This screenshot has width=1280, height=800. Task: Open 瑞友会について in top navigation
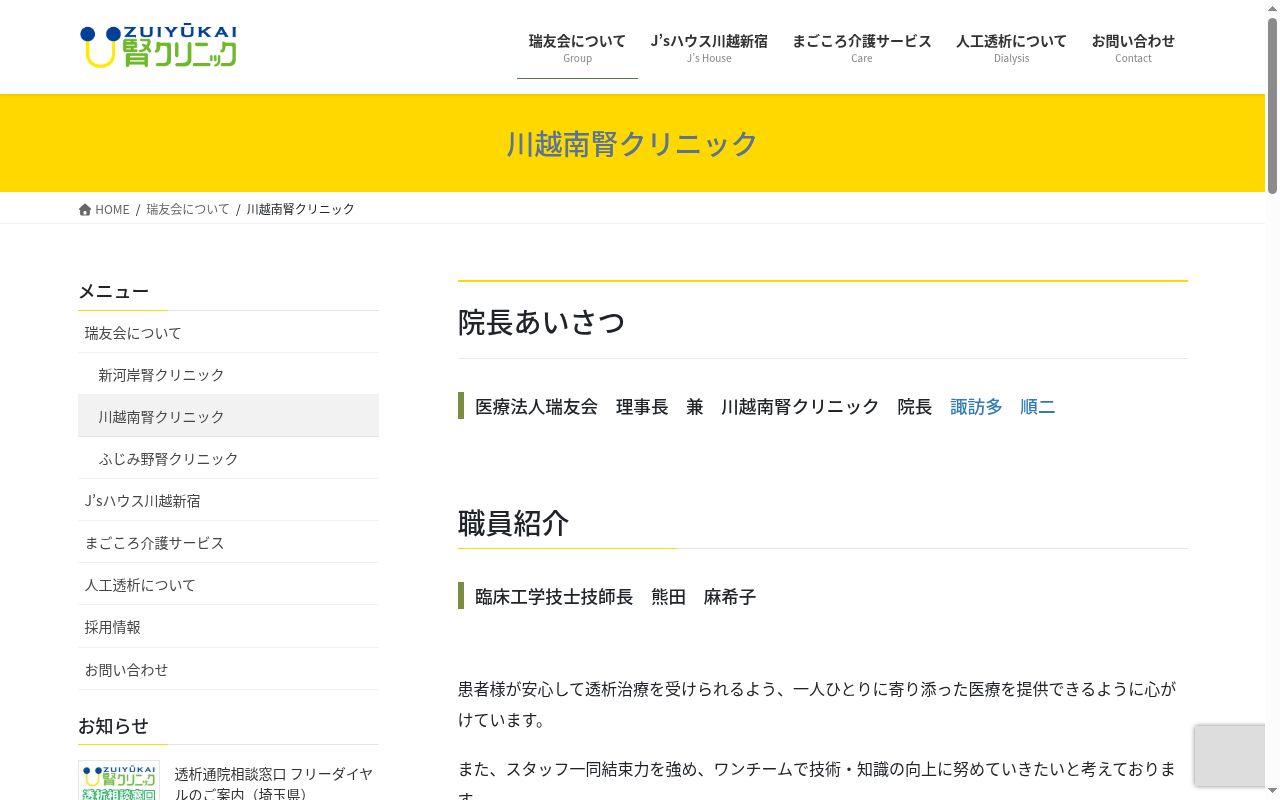tap(577, 47)
